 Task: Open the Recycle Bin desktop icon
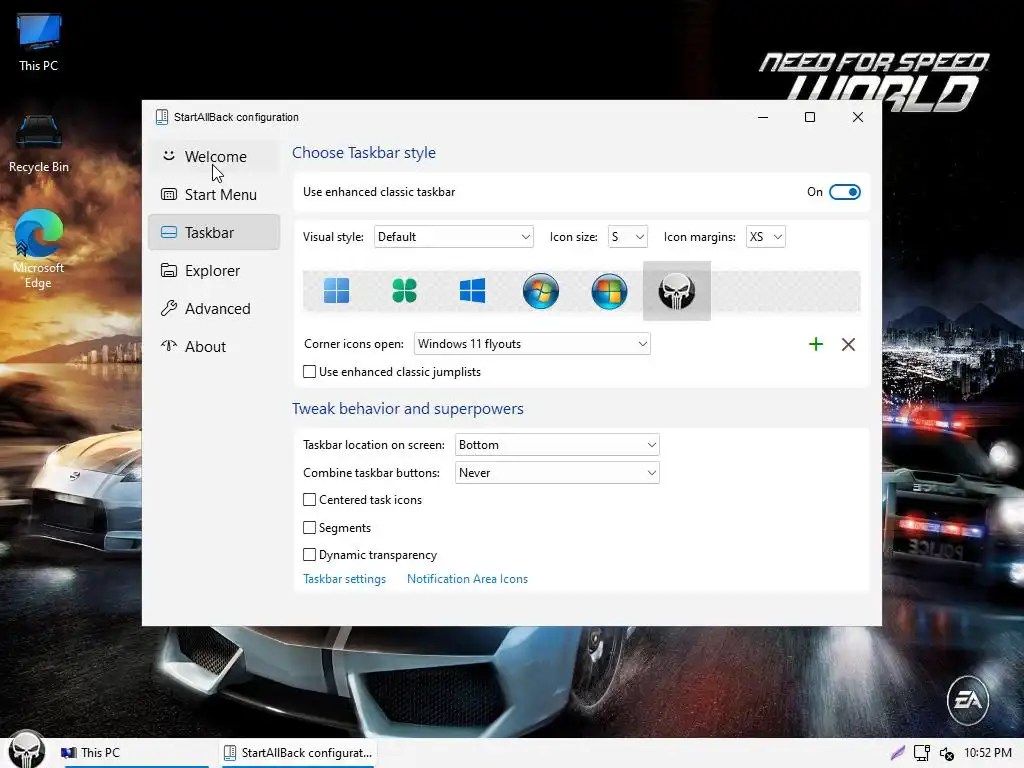click(x=39, y=144)
